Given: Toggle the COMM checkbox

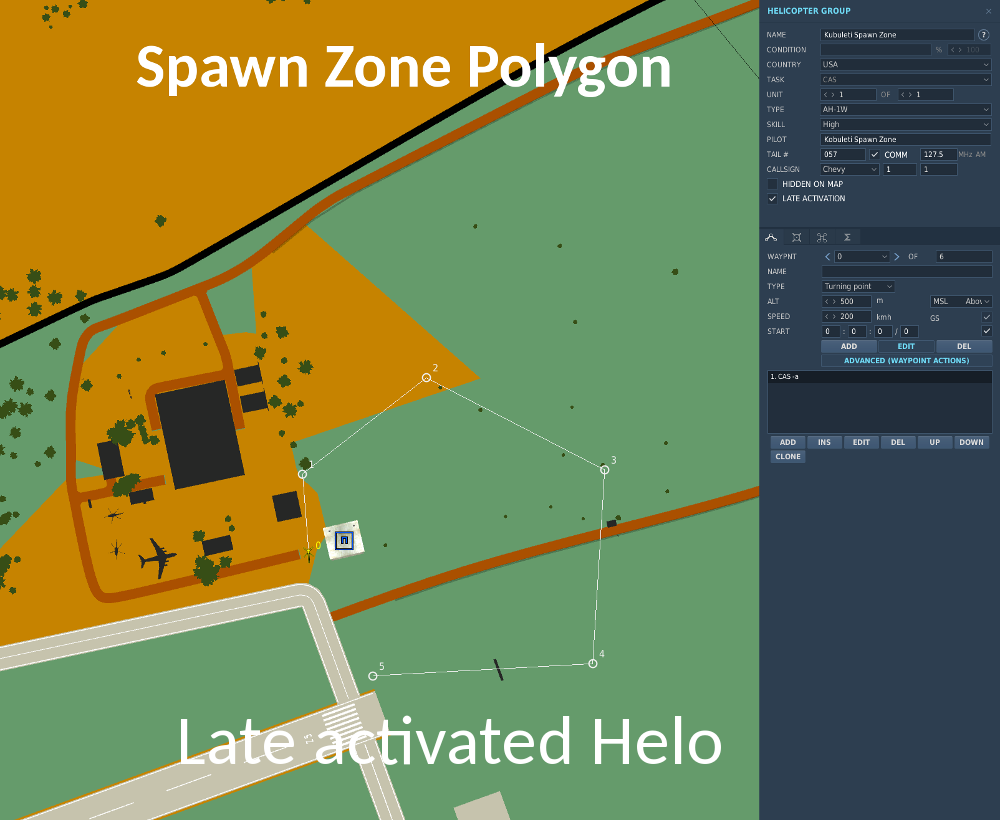Looking at the screenshot, I should coord(875,155).
